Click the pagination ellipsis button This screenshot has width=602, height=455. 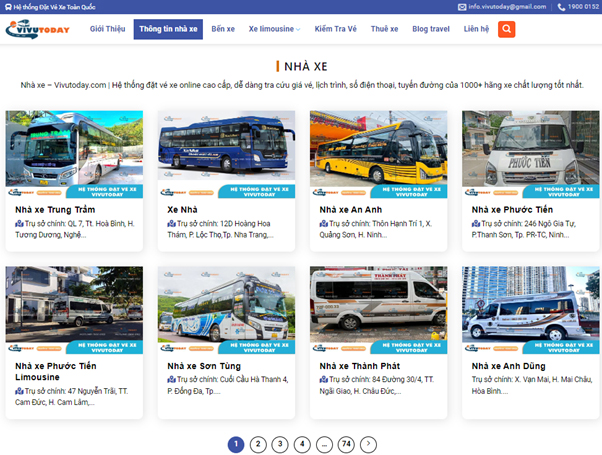(324, 444)
